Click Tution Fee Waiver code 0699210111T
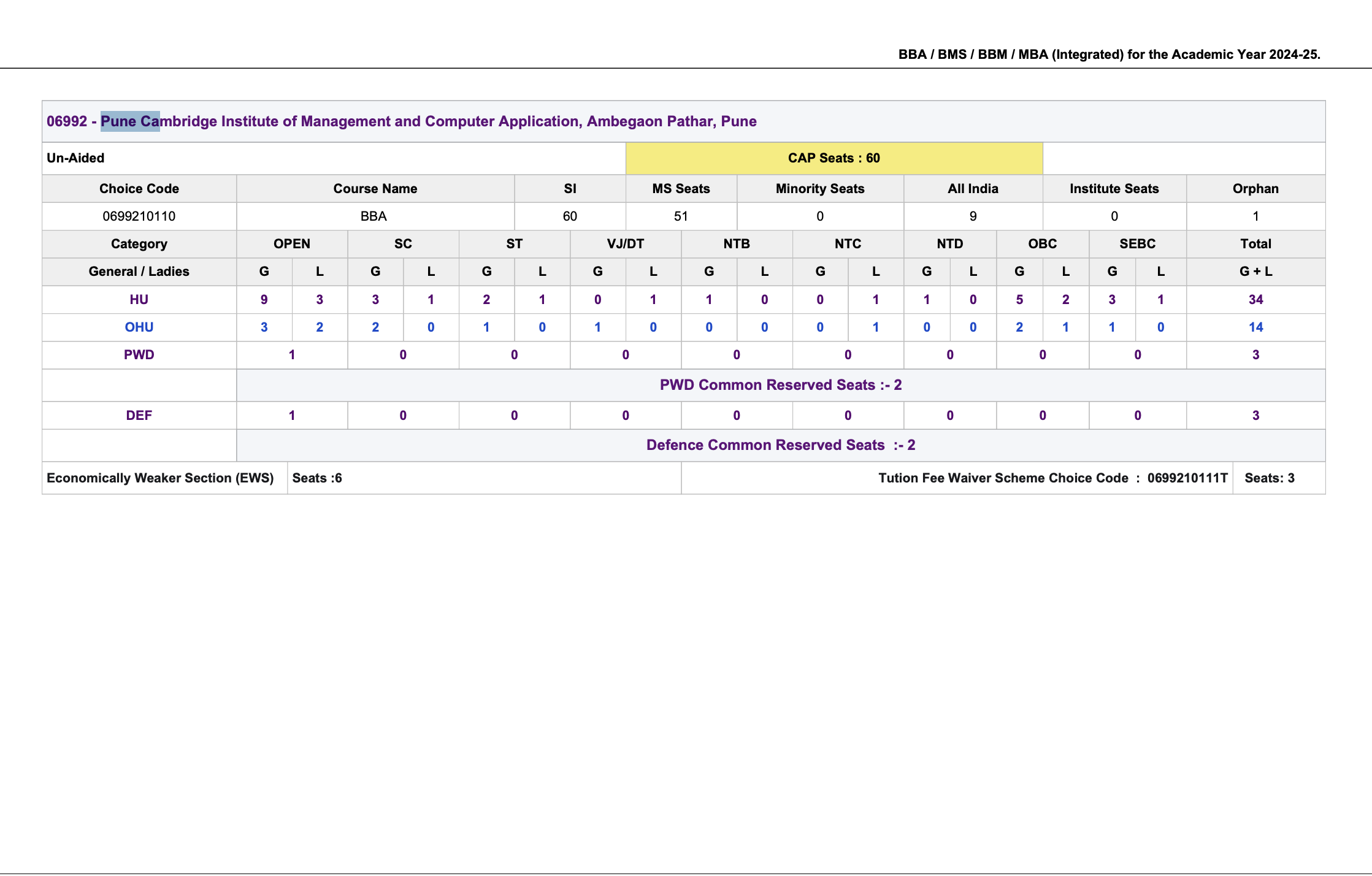The image size is (1372, 876). coord(1187,478)
